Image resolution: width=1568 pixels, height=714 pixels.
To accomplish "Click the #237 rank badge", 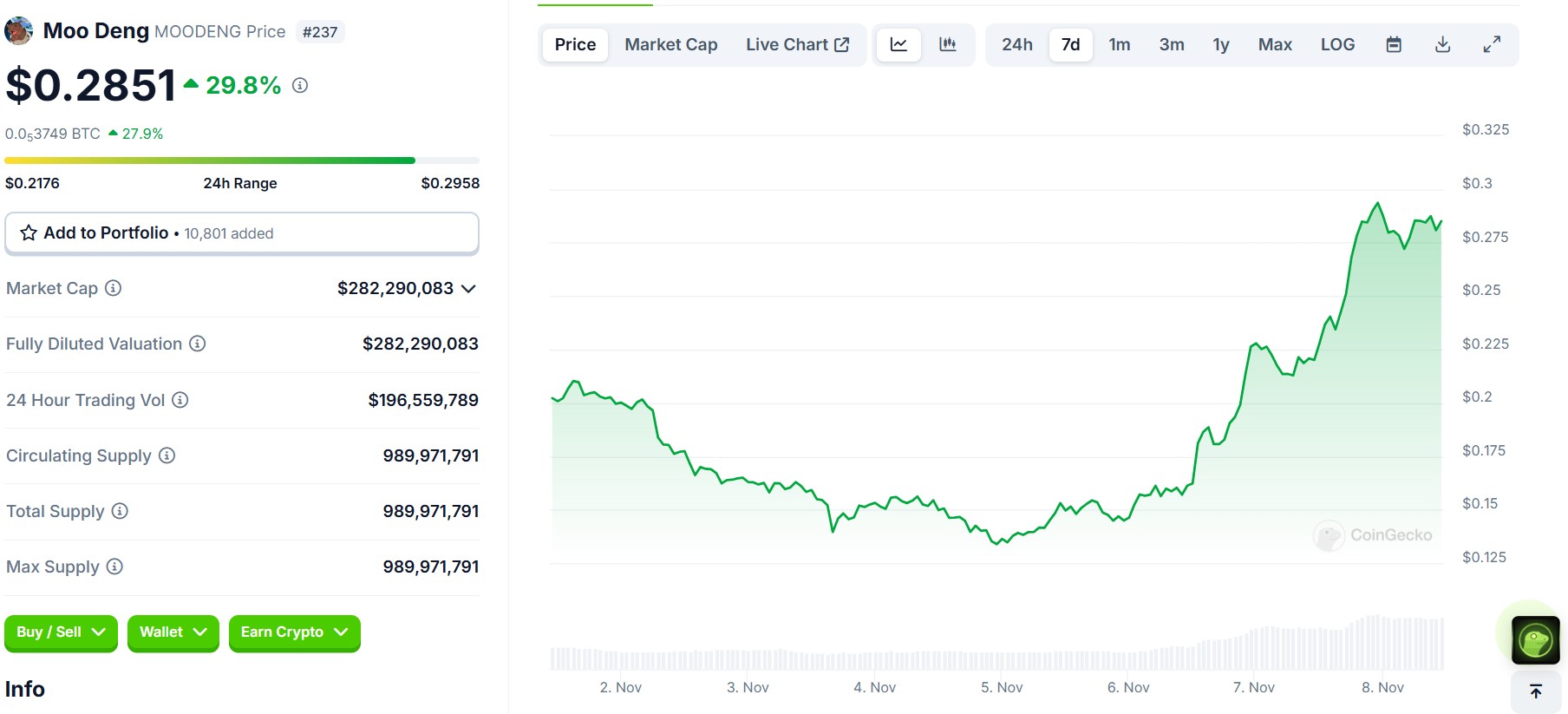I will click(320, 32).
